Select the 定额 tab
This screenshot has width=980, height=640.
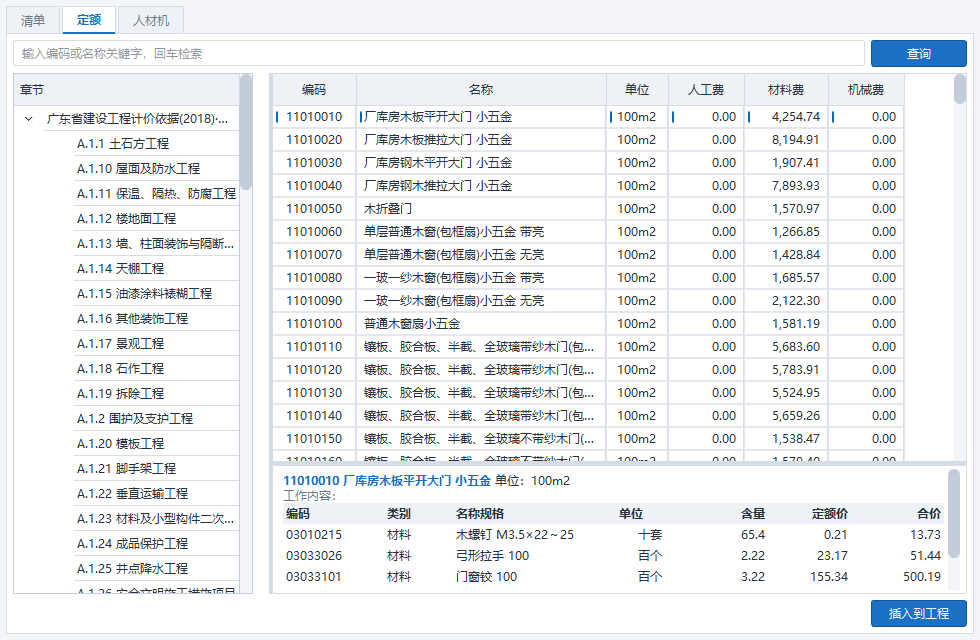(x=89, y=20)
